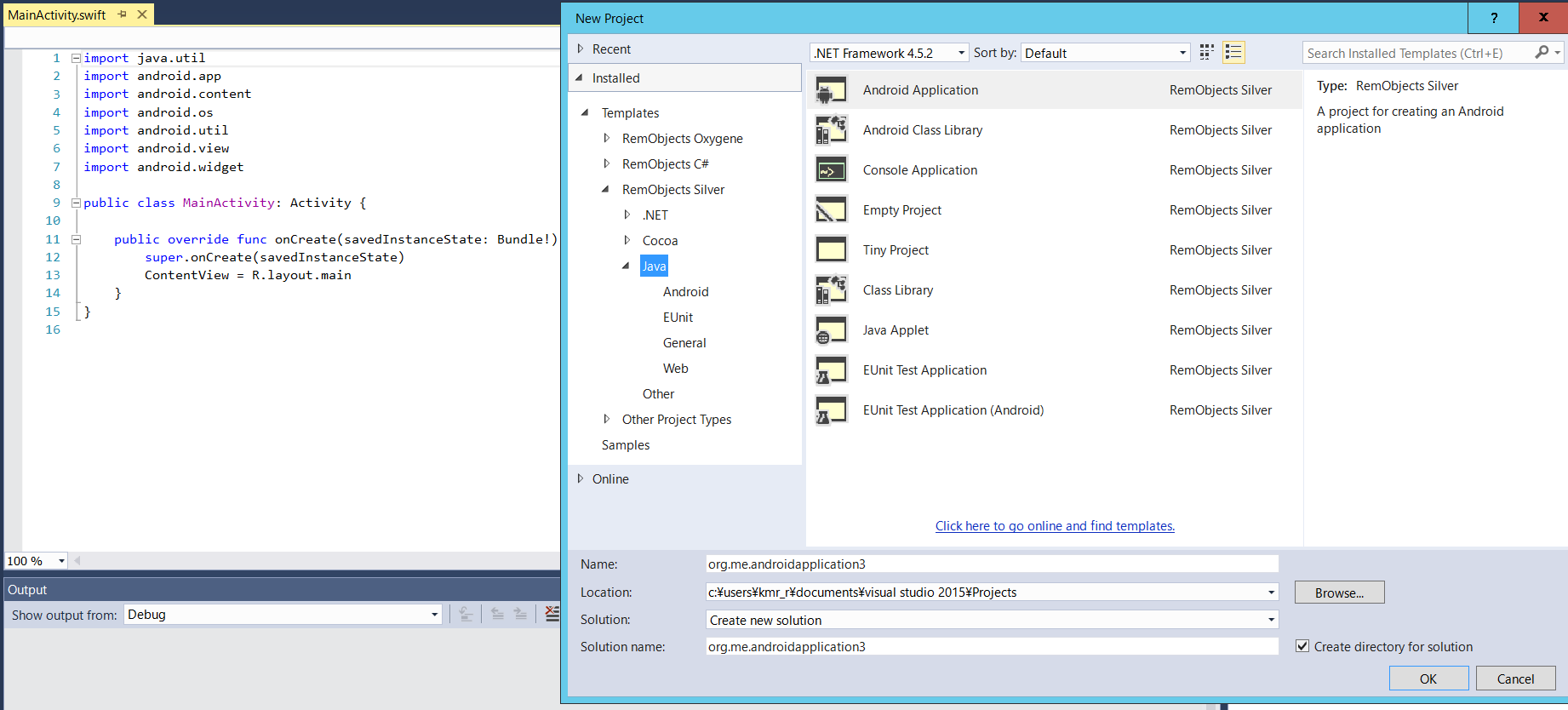Viewport: 1568px width, 710px height.
Task: Go to previous message in Output
Action: click(x=497, y=614)
